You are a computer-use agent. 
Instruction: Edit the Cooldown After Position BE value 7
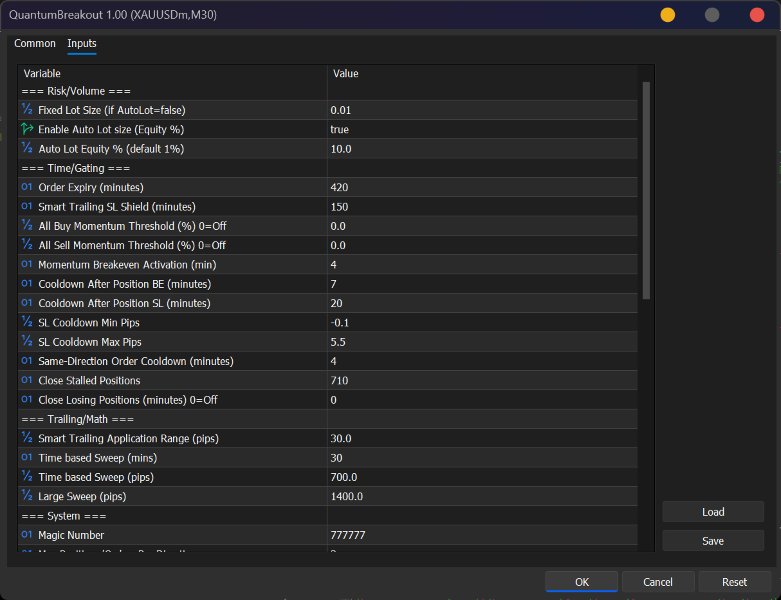[x=482, y=284]
